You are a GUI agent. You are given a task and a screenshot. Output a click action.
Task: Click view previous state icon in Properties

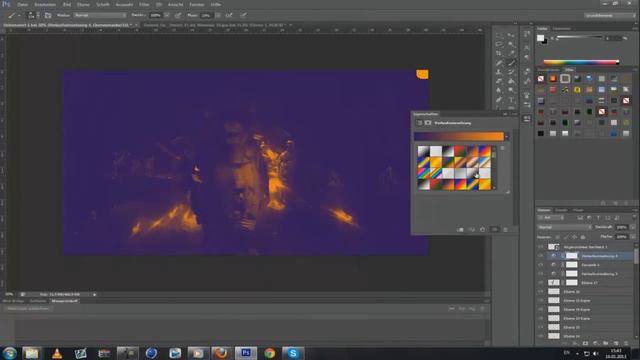coord(471,229)
